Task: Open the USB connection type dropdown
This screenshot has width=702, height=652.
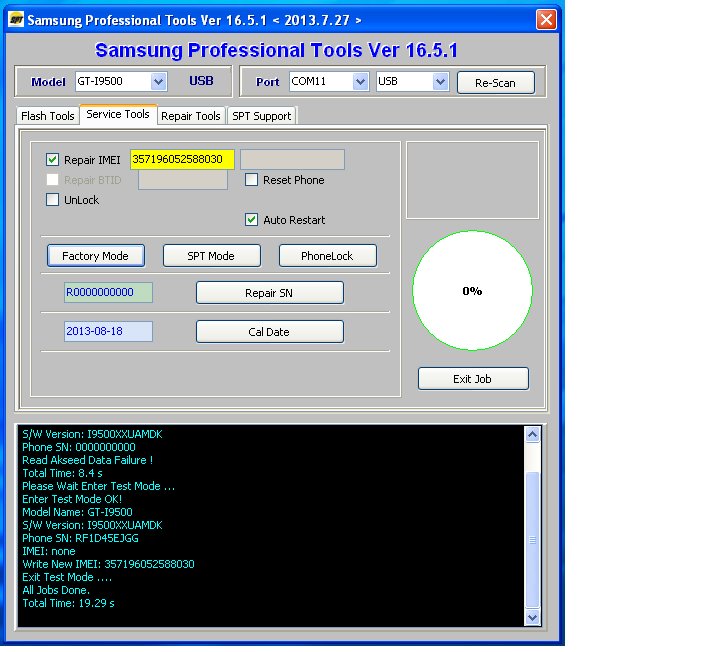Action: click(x=441, y=82)
